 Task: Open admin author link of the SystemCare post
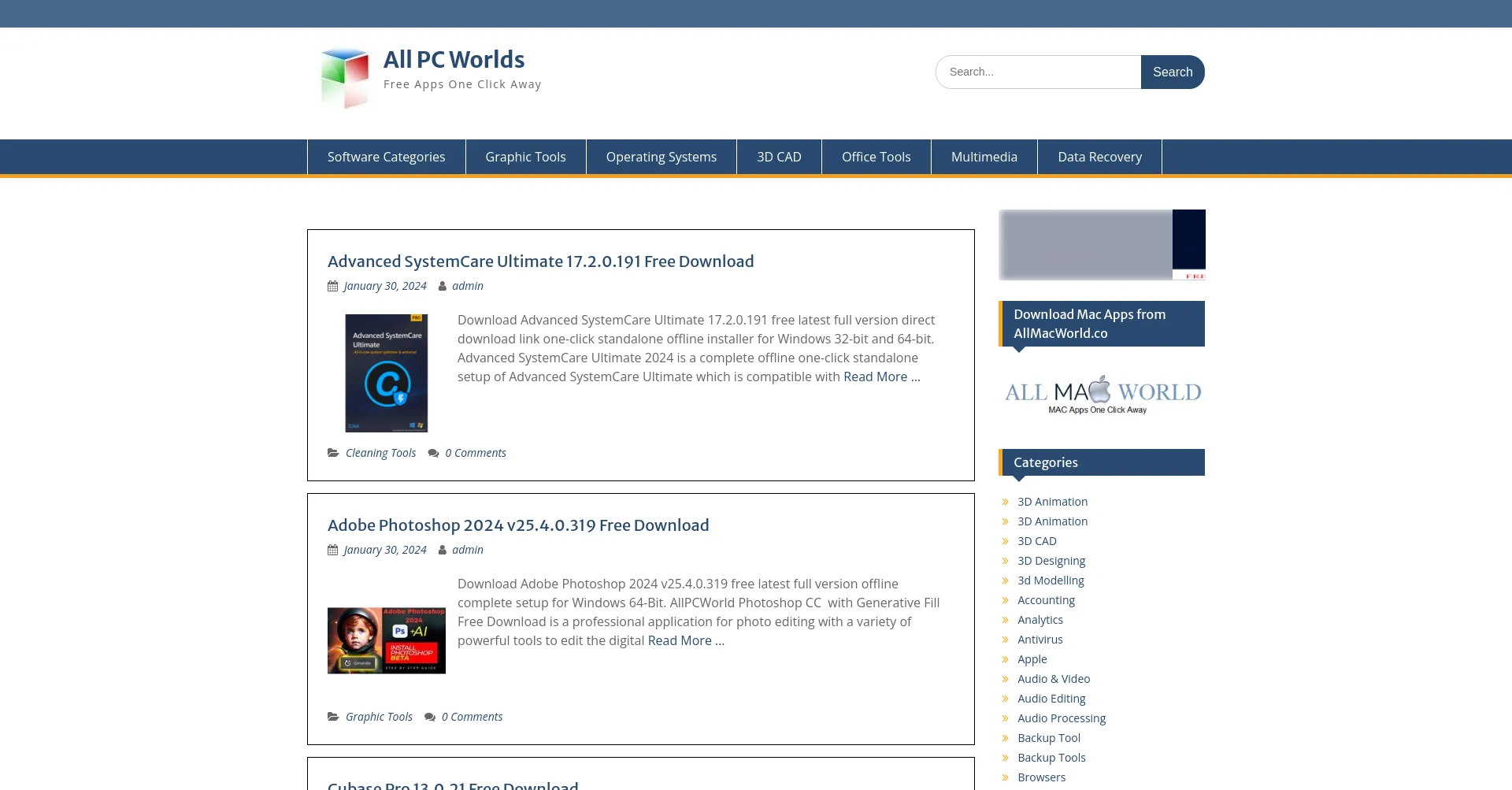[468, 286]
